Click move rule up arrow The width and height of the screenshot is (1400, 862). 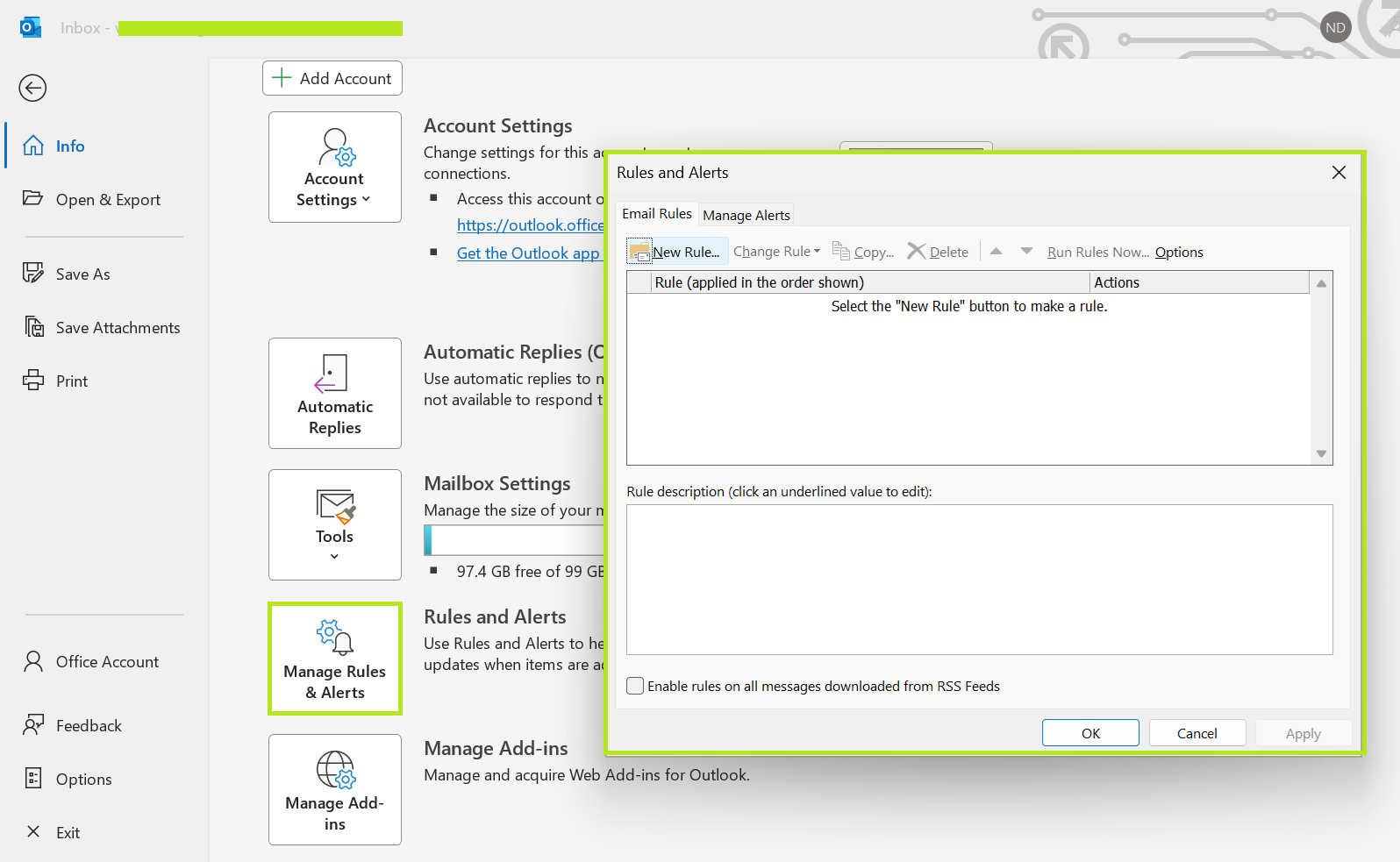click(996, 252)
